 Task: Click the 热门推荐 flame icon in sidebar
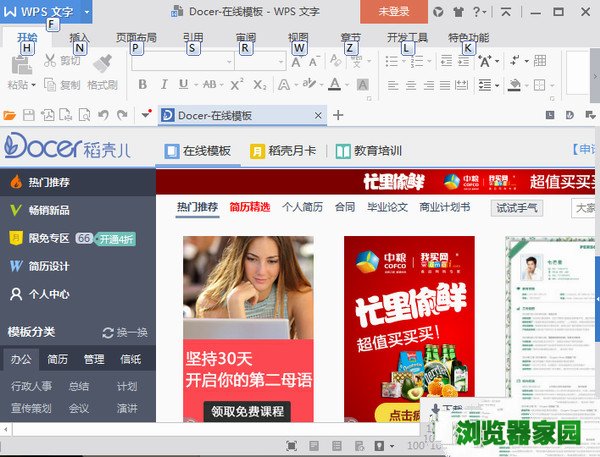(15, 182)
